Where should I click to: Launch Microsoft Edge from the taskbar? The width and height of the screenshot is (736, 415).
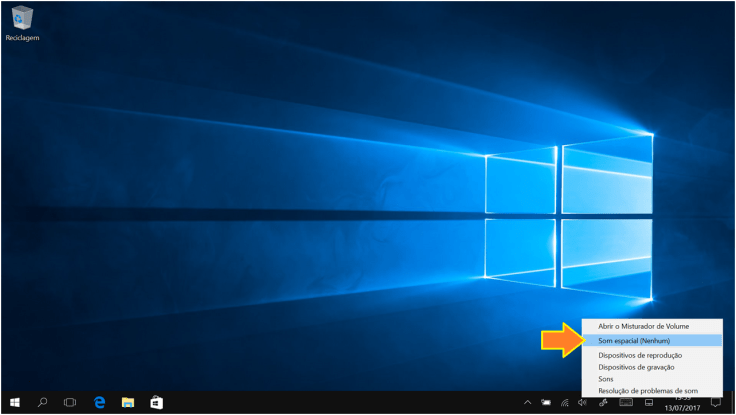click(100, 402)
